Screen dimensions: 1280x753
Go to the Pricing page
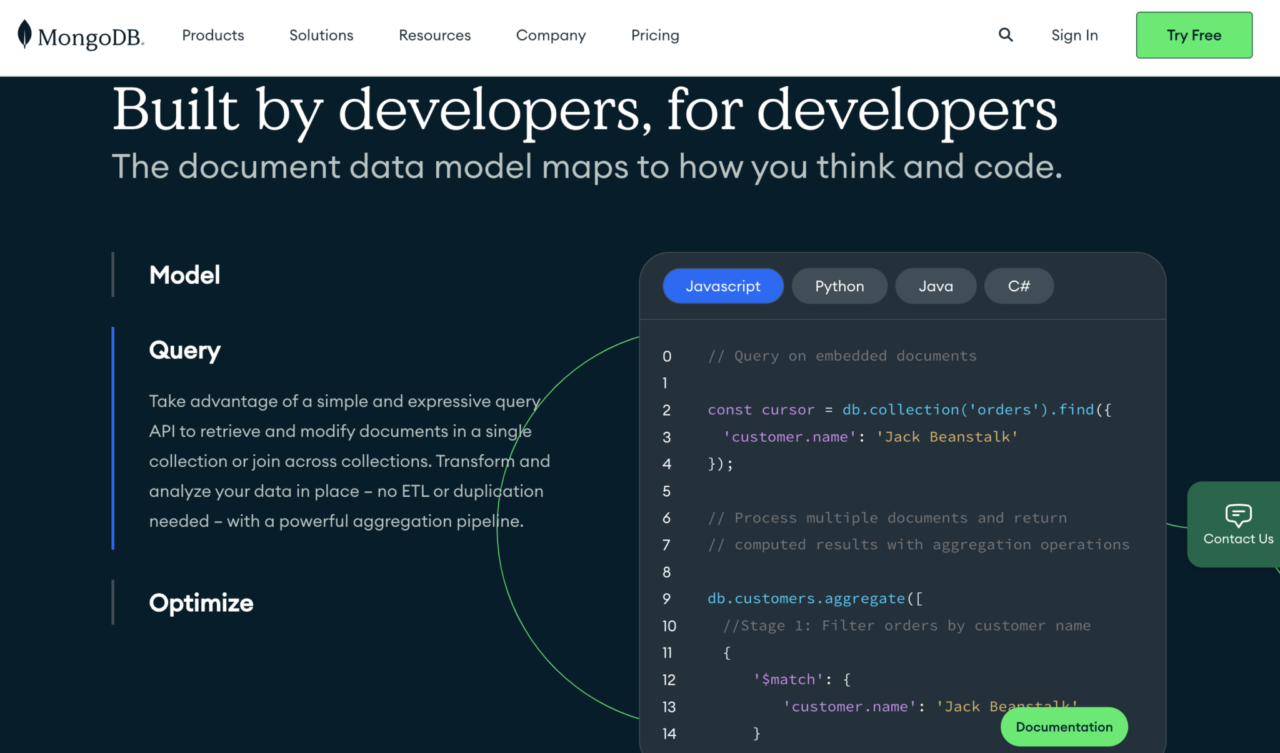tap(655, 35)
